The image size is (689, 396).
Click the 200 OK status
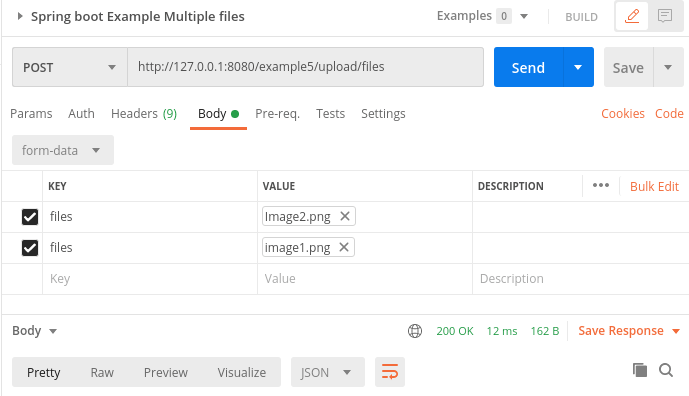[455, 331]
